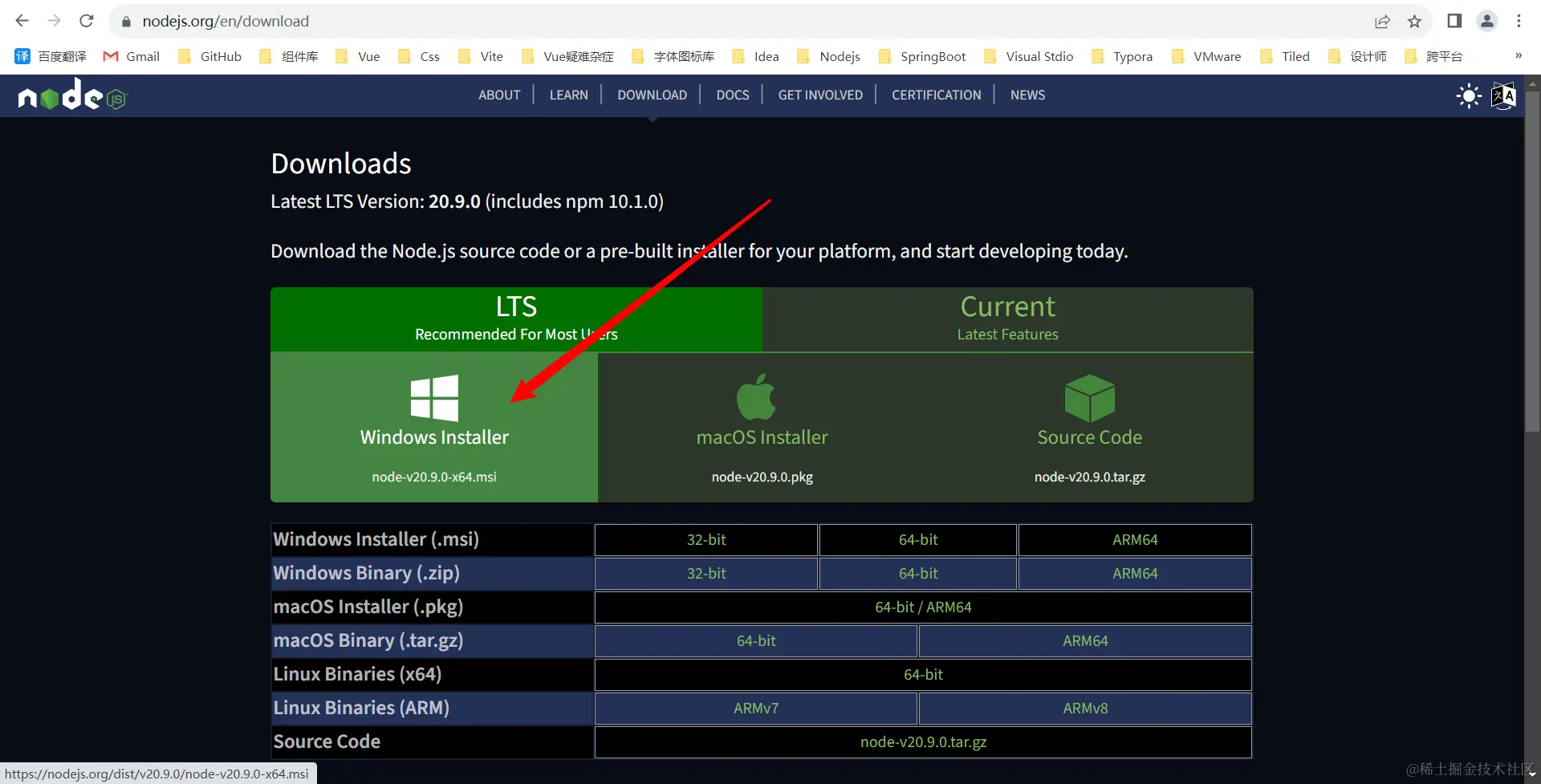Open the Nodejs bookmarks folder

[x=828, y=56]
